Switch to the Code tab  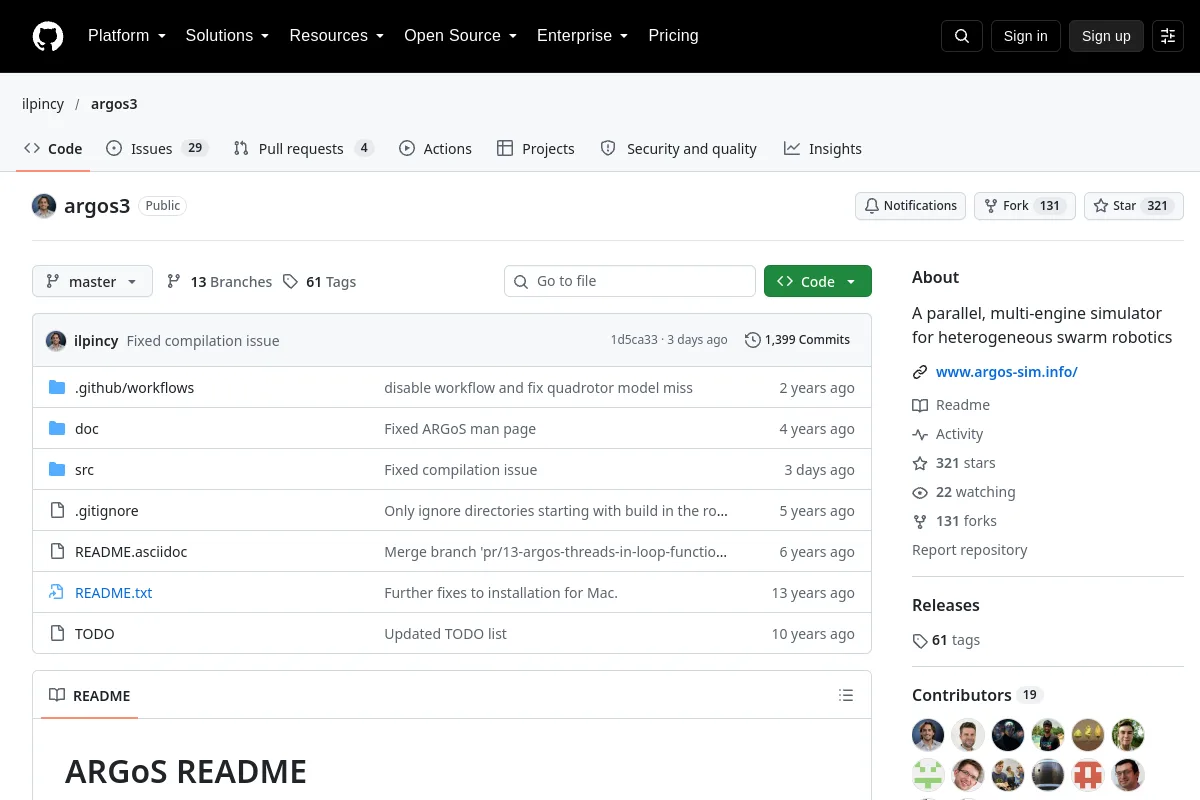coord(53,149)
